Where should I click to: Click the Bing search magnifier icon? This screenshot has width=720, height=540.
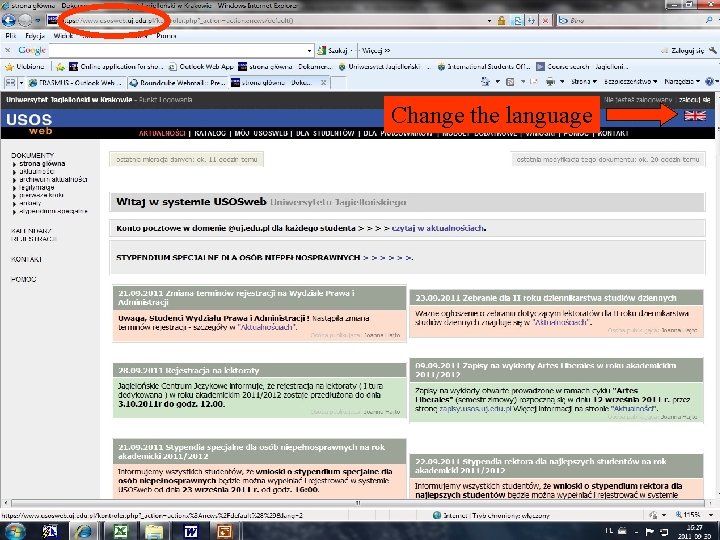pyautogui.click(x=709, y=20)
